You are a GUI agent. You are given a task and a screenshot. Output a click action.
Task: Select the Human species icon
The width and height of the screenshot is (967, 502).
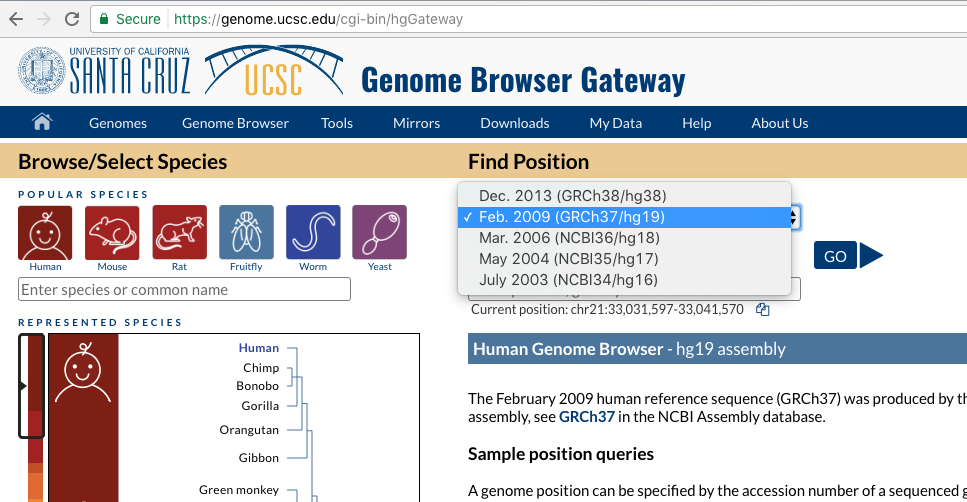tap(45, 232)
